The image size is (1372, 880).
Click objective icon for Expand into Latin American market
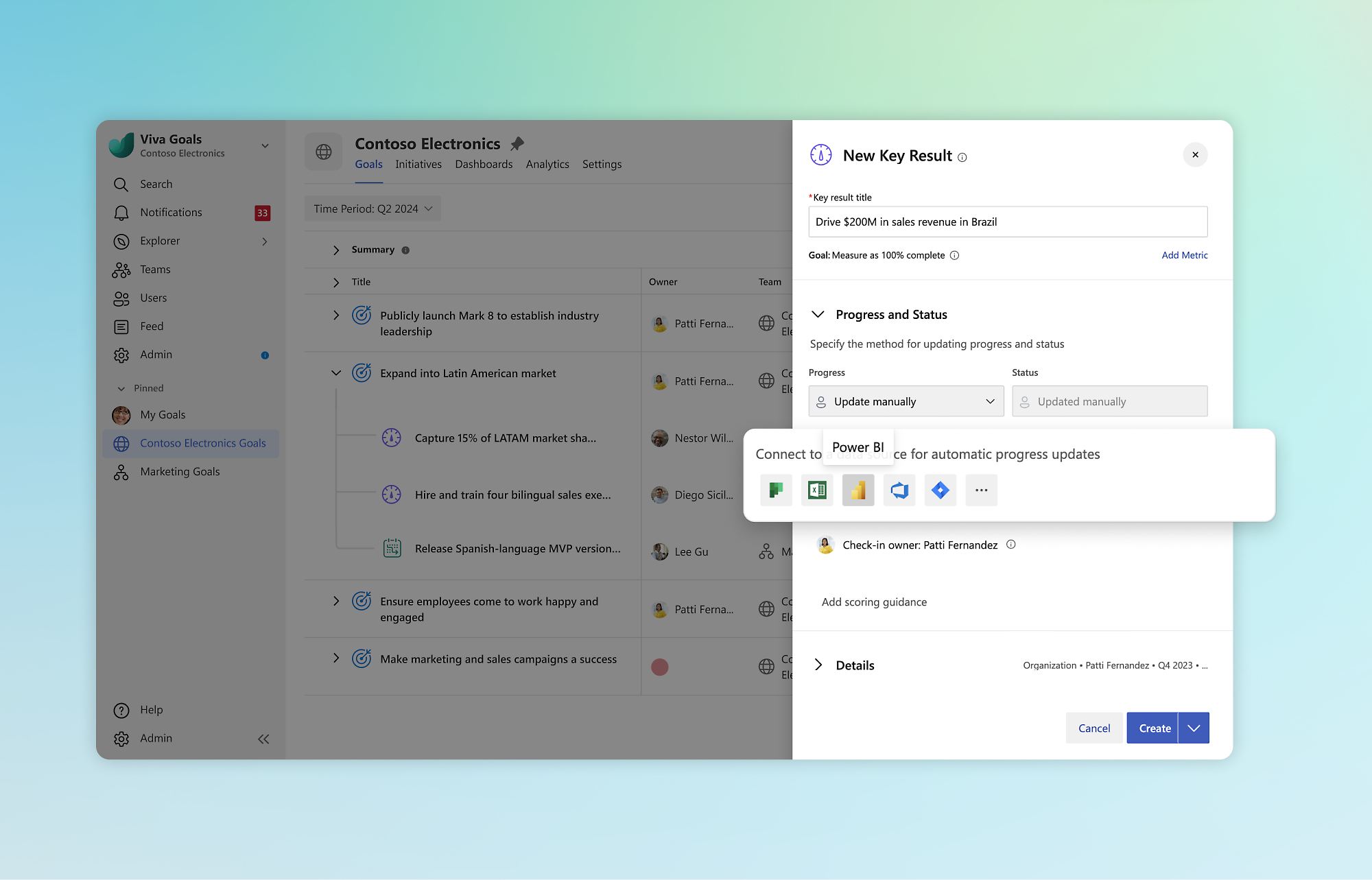362,372
